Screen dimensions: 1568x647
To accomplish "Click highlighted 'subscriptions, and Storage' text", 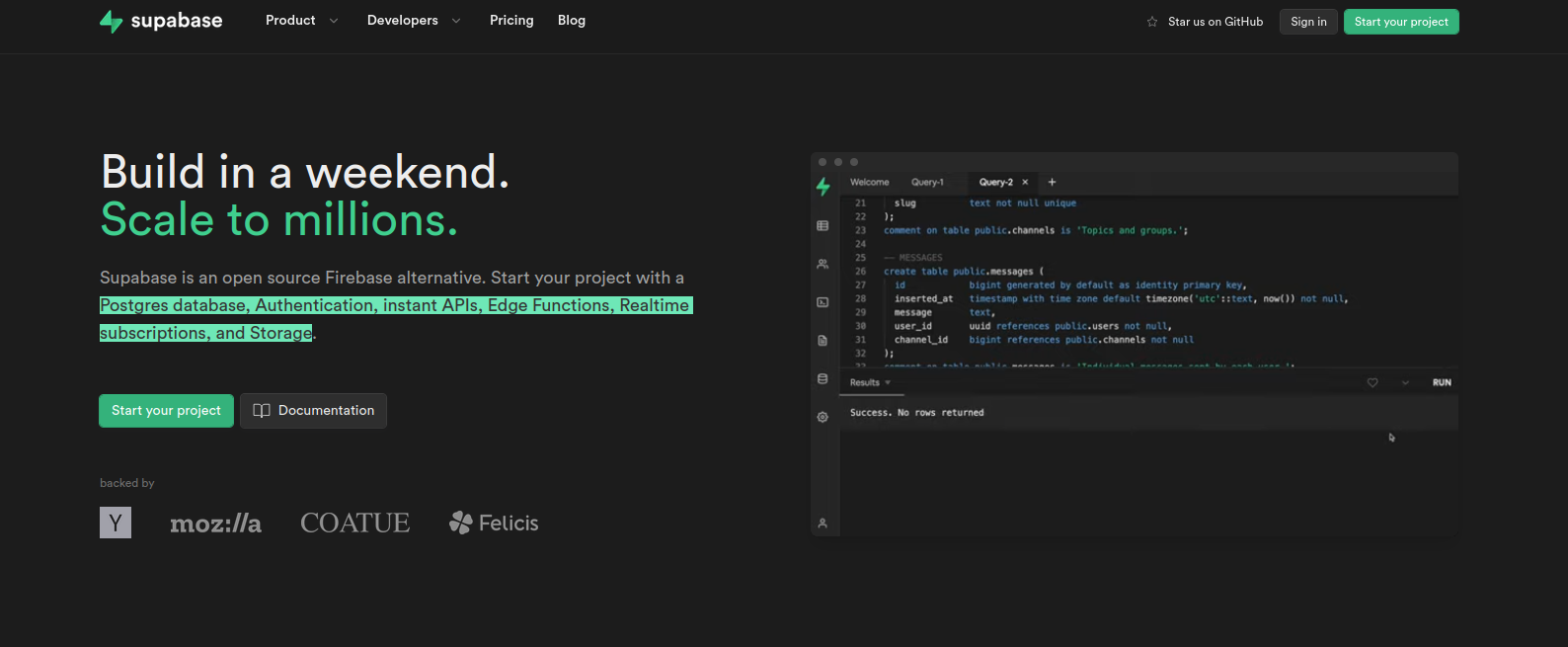I will point(206,333).
